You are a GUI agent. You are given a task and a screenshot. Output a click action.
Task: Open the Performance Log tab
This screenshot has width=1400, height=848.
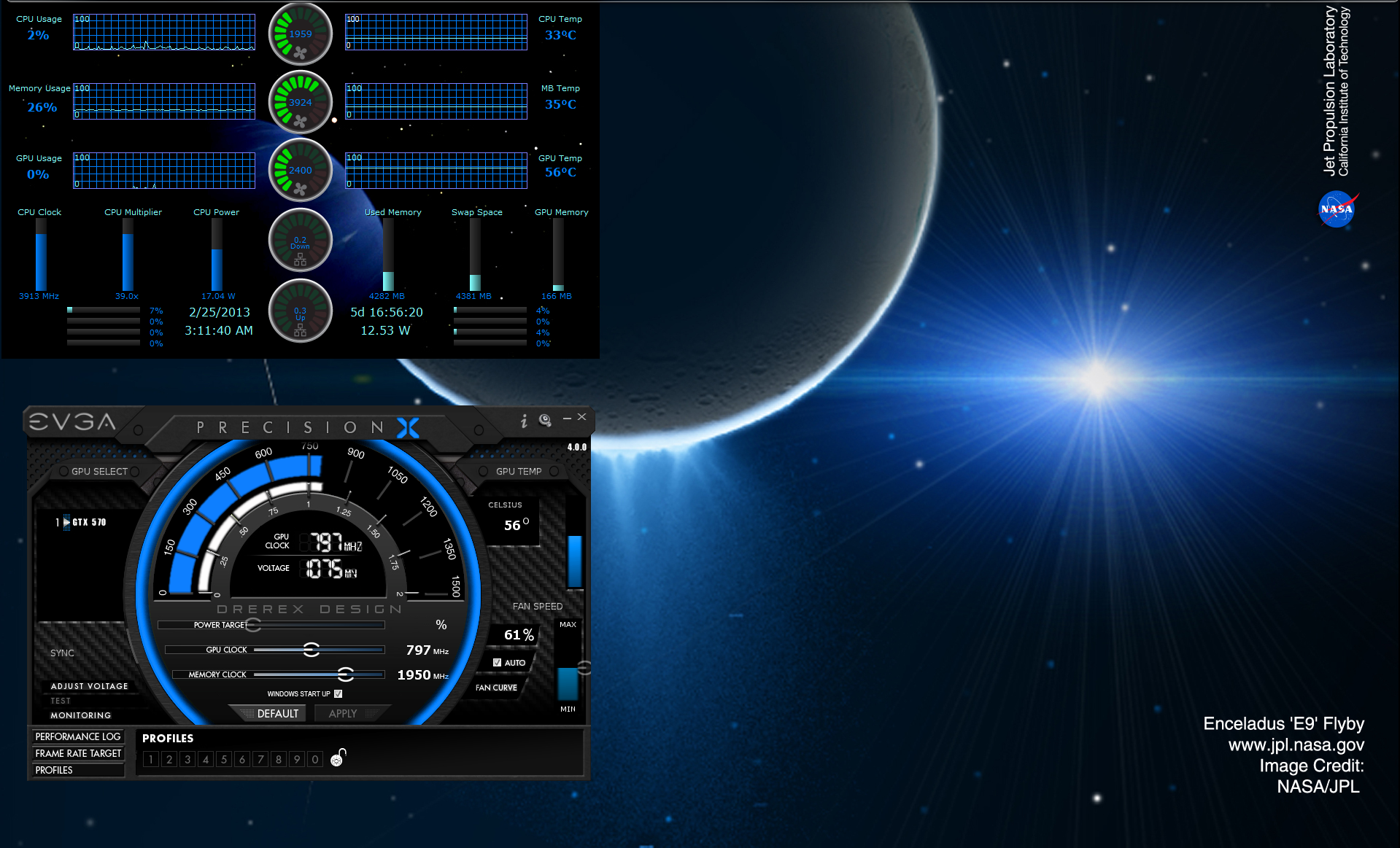point(78,736)
